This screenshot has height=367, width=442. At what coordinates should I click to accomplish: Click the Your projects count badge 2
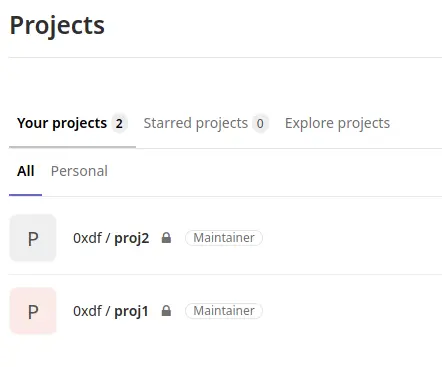(119, 124)
